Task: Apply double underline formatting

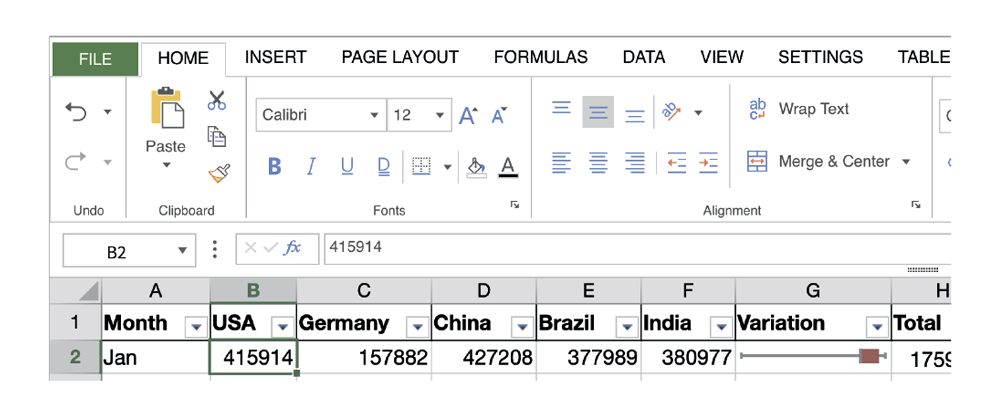Action: coord(383,166)
